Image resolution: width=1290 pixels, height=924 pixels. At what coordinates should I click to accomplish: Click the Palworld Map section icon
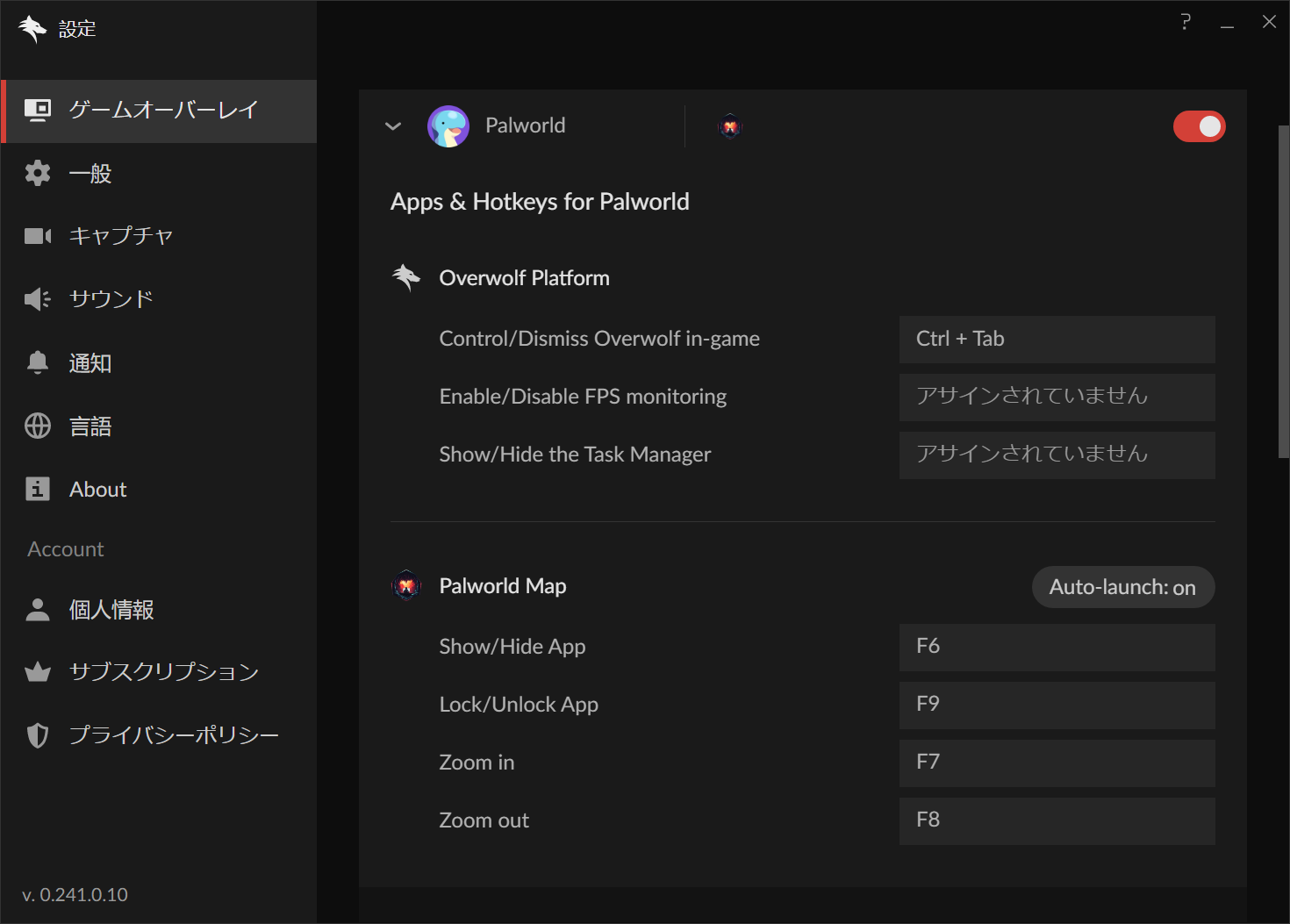pyautogui.click(x=406, y=585)
